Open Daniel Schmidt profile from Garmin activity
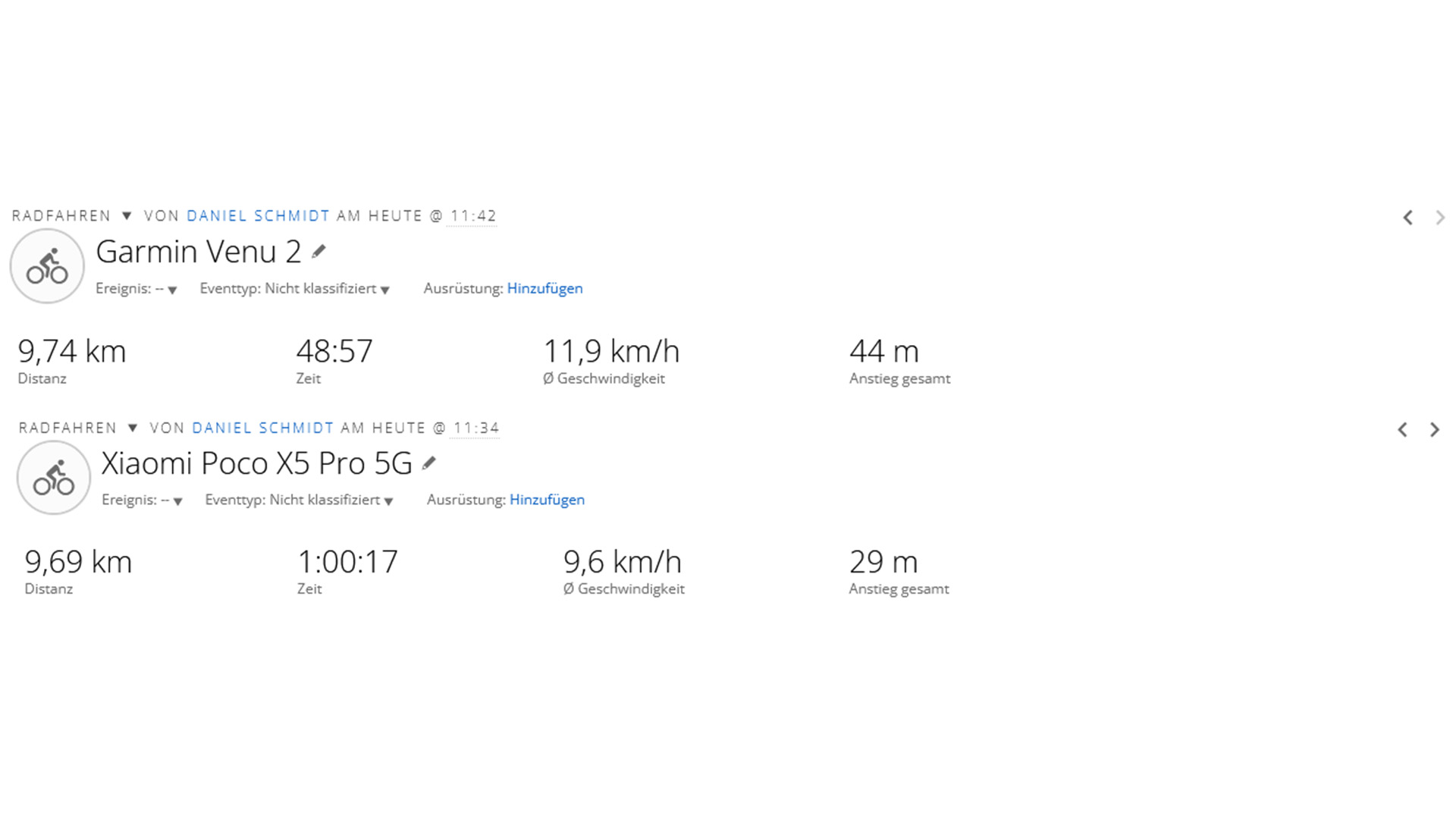Screen dimensions: 1456x819 pyautogui.click(x=258, y=216)
